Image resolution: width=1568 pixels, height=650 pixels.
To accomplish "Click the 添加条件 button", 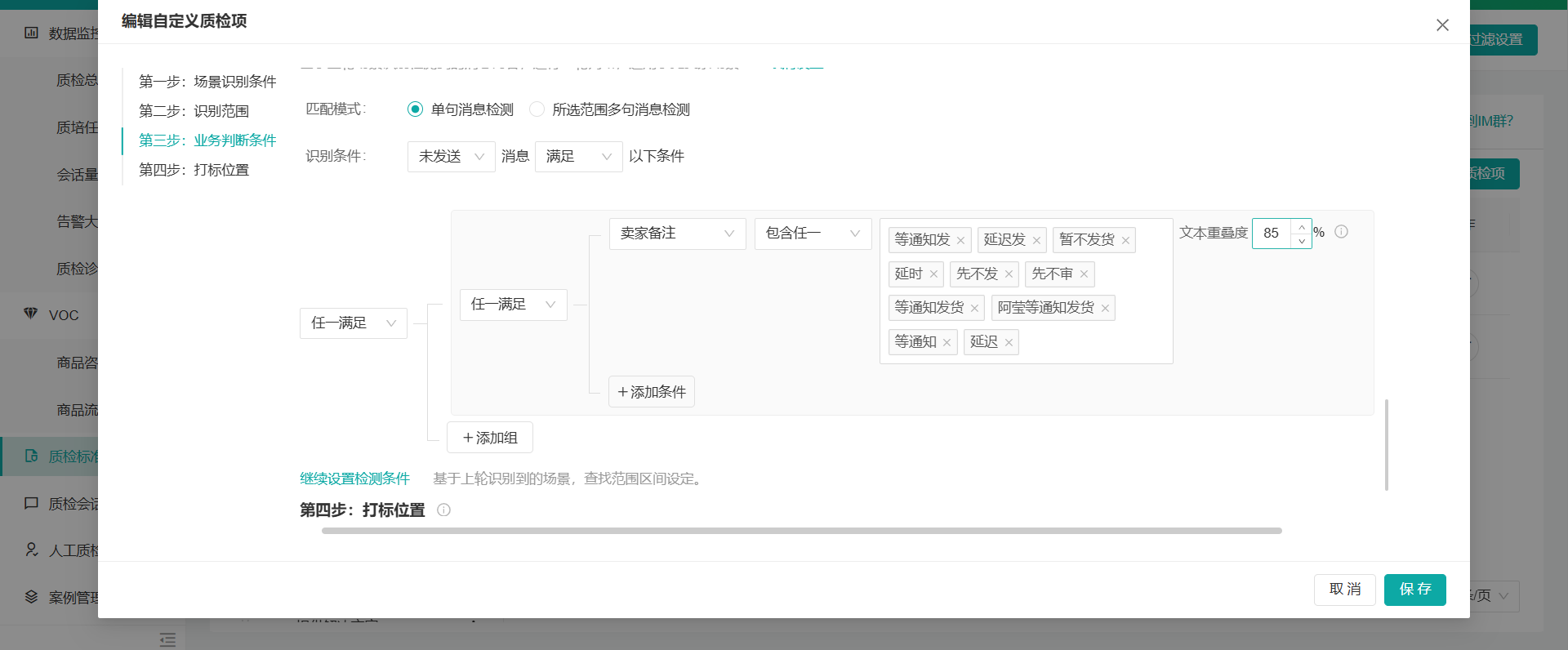I will [x=651, y=392].
